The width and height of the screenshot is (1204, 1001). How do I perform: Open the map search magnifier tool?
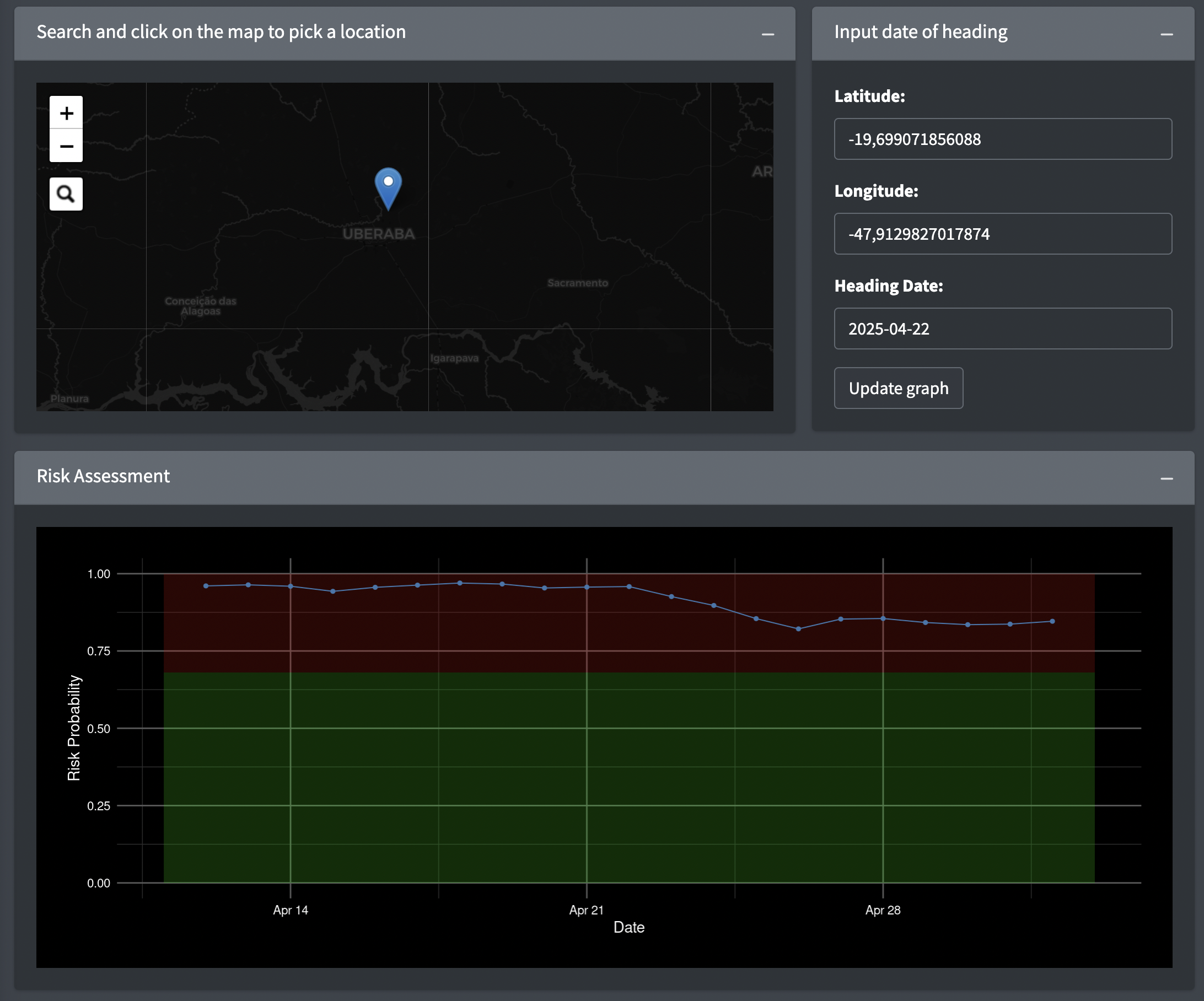click(x=66, y=194)
